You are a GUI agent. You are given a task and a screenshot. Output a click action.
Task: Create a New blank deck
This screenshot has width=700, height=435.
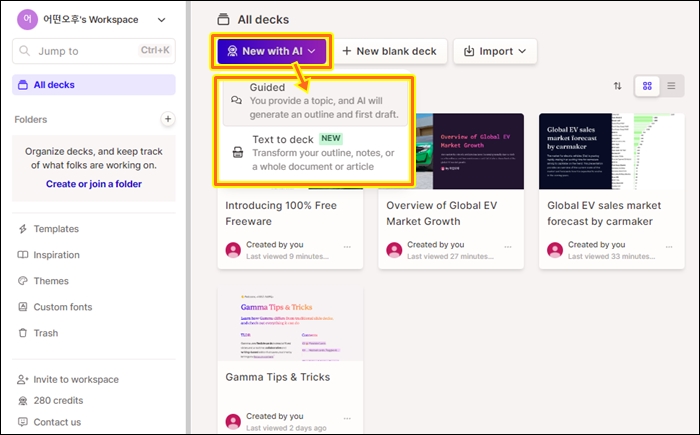[x=390, y=51]
